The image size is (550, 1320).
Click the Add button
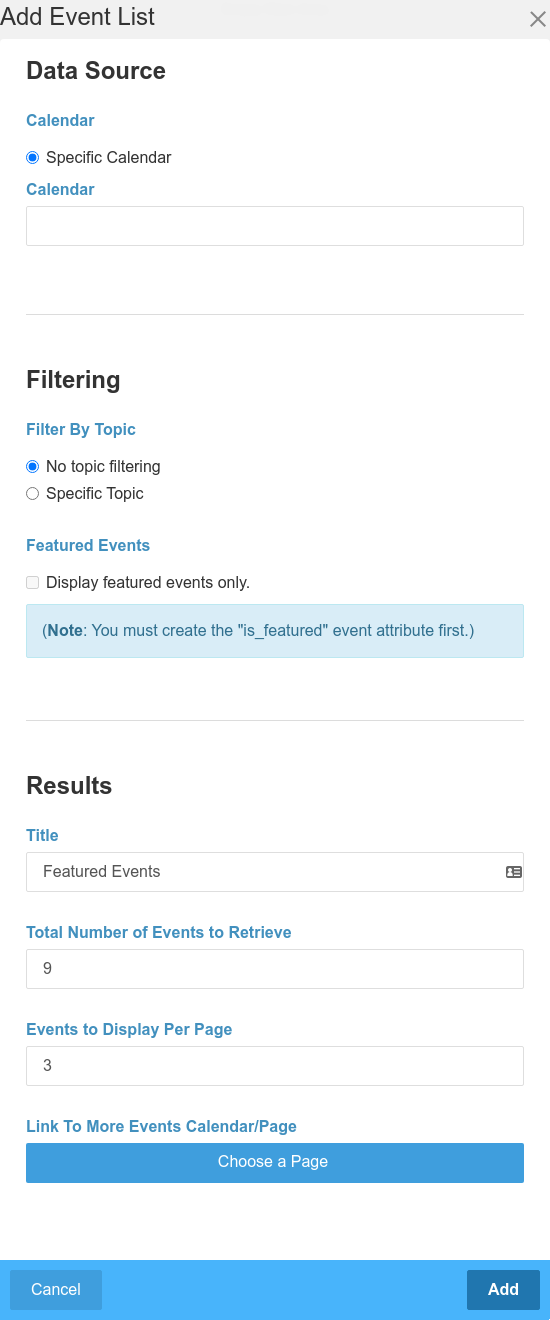click(503, 1290)
